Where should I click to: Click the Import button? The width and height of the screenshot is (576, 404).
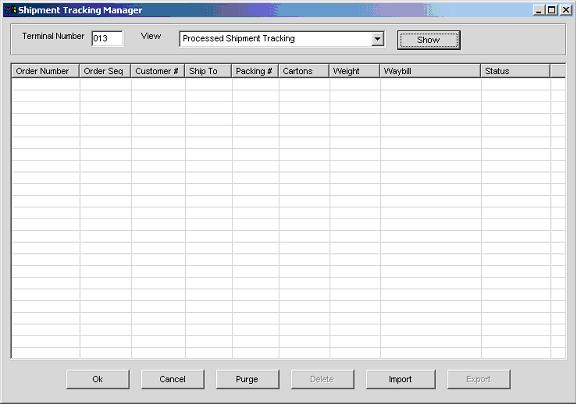400,379
